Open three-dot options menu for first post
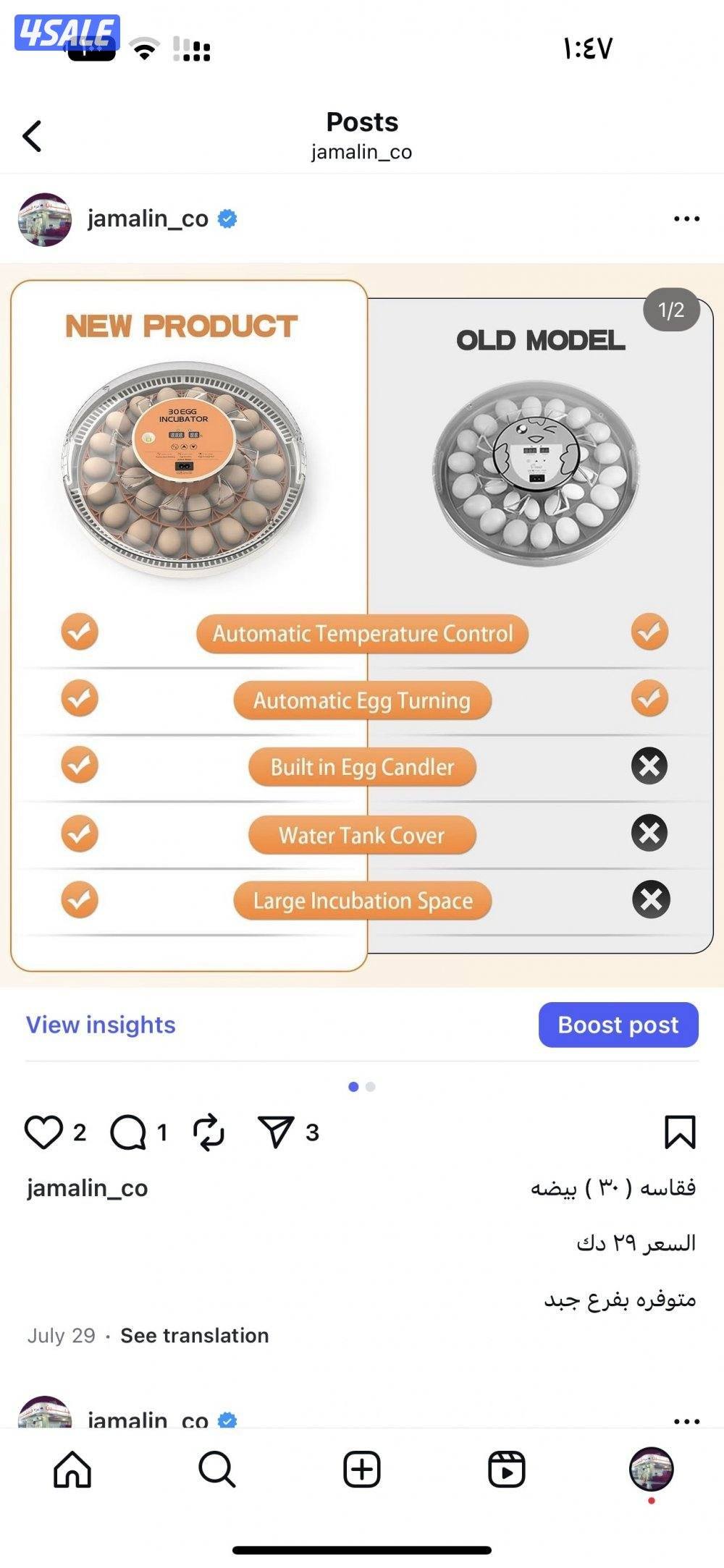Image resolution: width=724 pixels, height=1568 pixels. 686,219
